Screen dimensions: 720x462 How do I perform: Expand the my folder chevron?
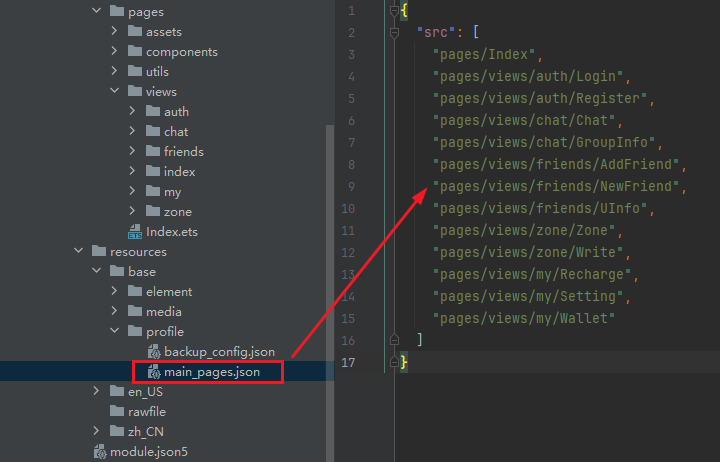pos(132,191)
